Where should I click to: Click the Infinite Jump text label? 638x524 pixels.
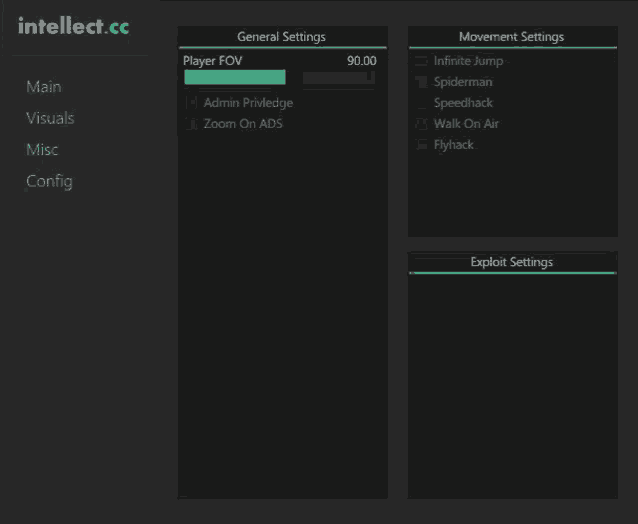468,61
